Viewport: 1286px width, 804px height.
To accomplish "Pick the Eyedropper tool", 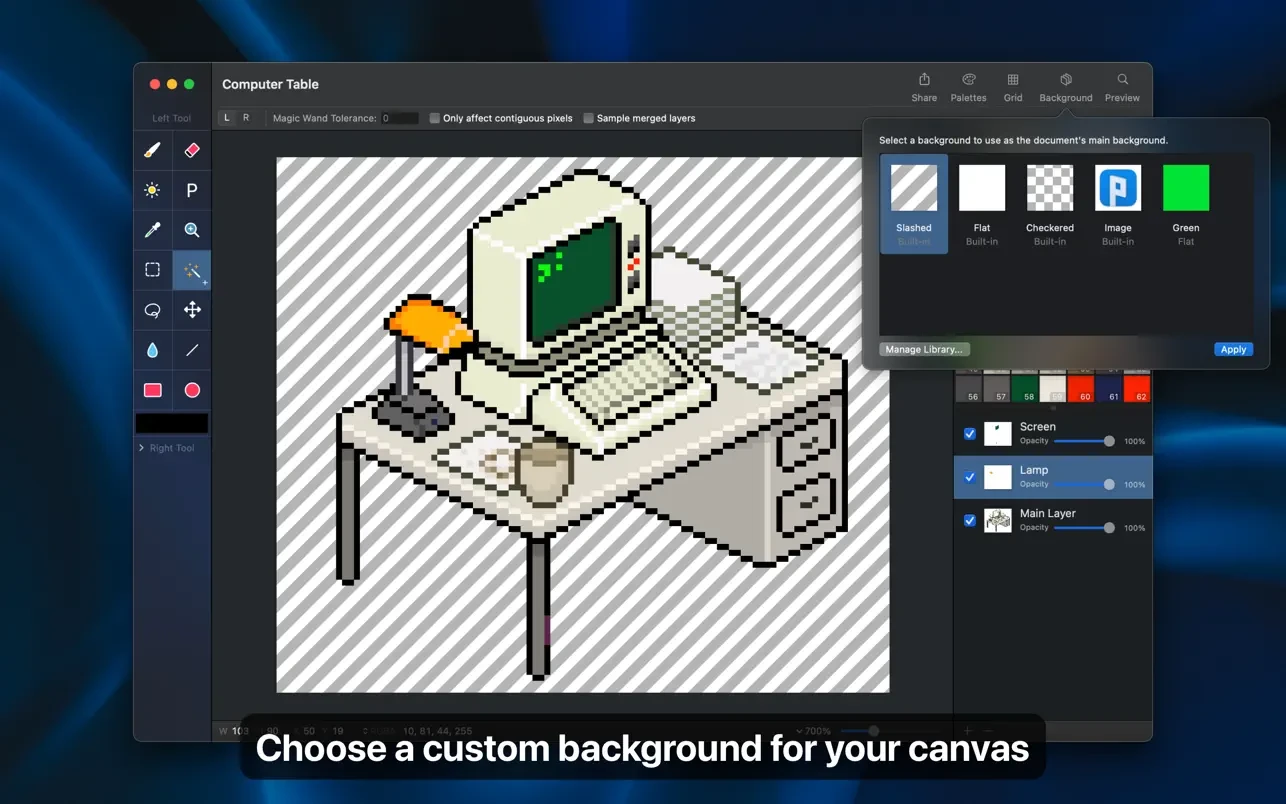I will (152, 230).
